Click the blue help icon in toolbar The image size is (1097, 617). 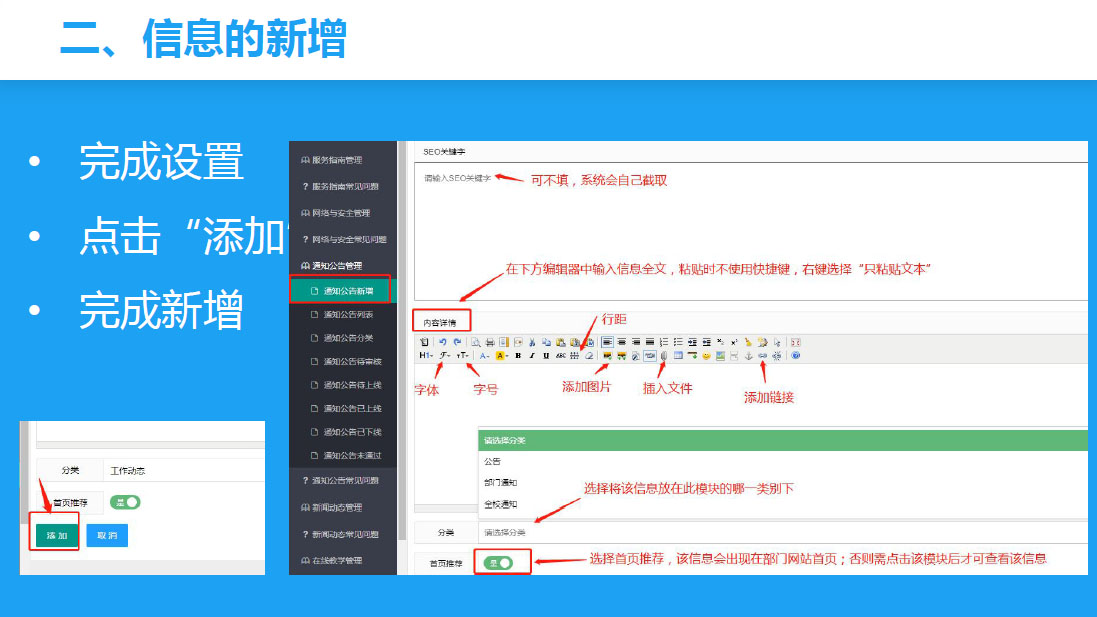795,355
